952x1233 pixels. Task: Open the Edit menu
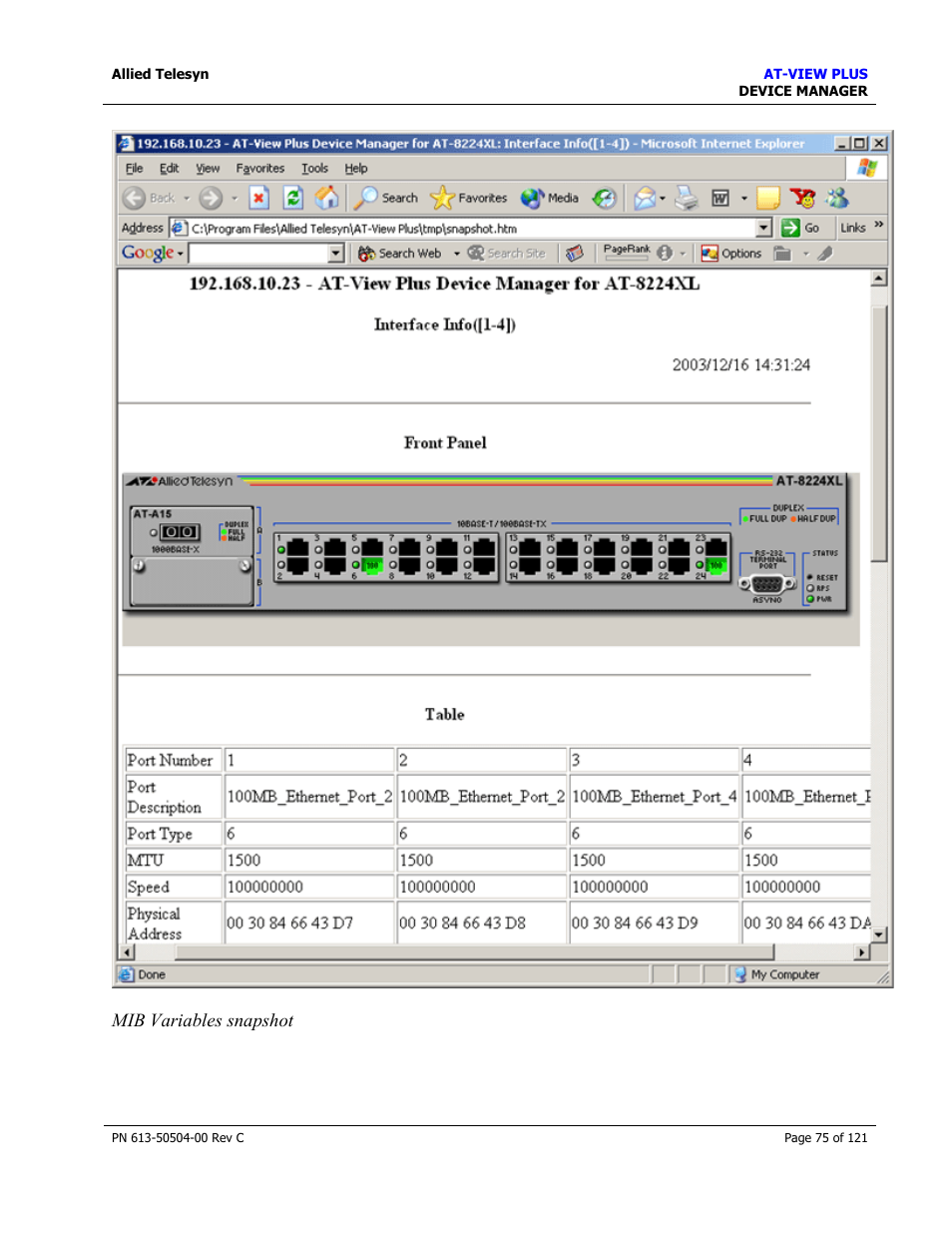click(x=169, y=169)
